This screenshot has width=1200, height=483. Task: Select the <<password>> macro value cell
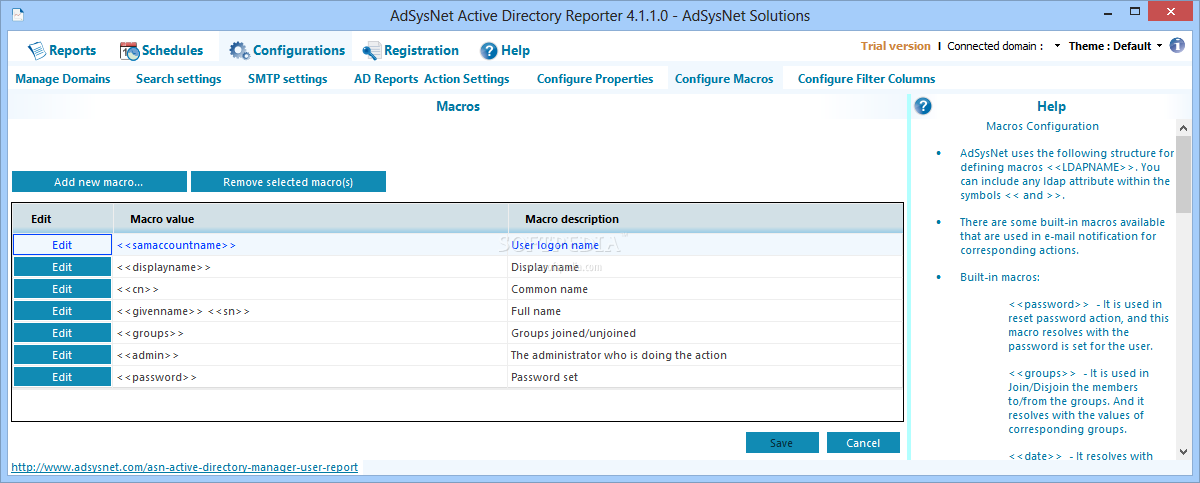[x=310, y=377]
